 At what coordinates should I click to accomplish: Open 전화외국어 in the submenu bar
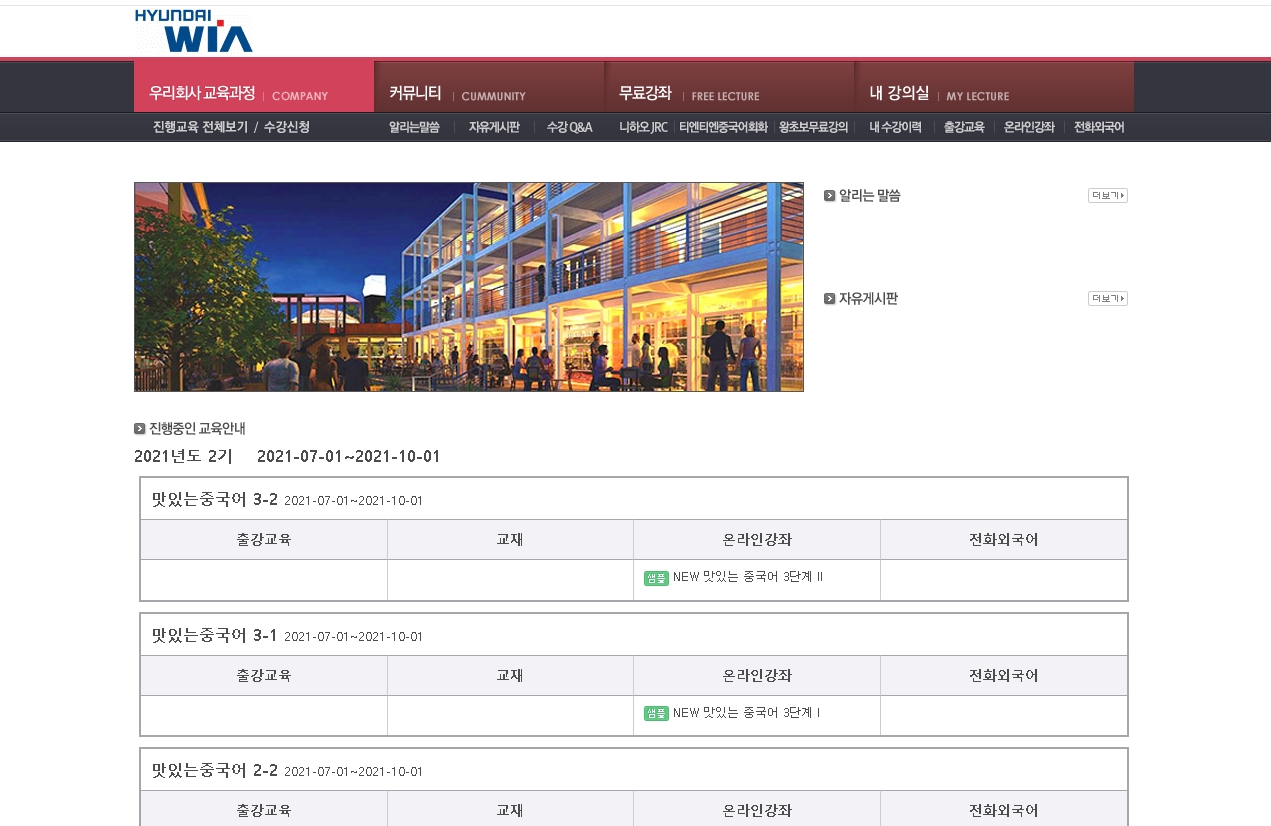pyautogui.click(x=1099, y=127)
